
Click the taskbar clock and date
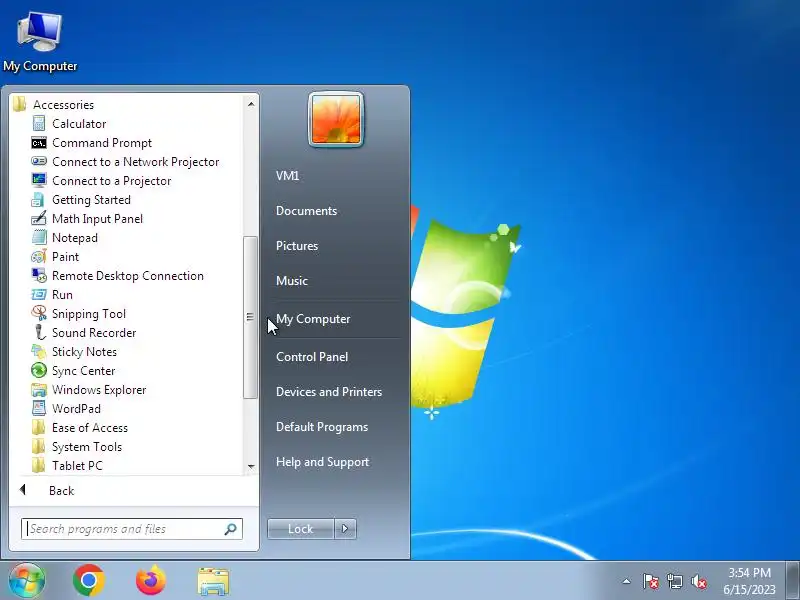749,581
